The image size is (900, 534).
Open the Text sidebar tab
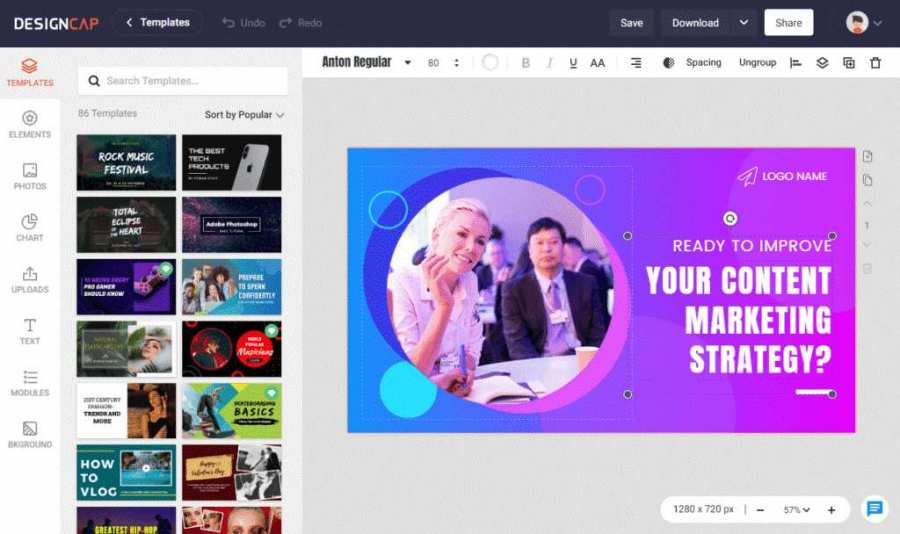pos(30,331)
